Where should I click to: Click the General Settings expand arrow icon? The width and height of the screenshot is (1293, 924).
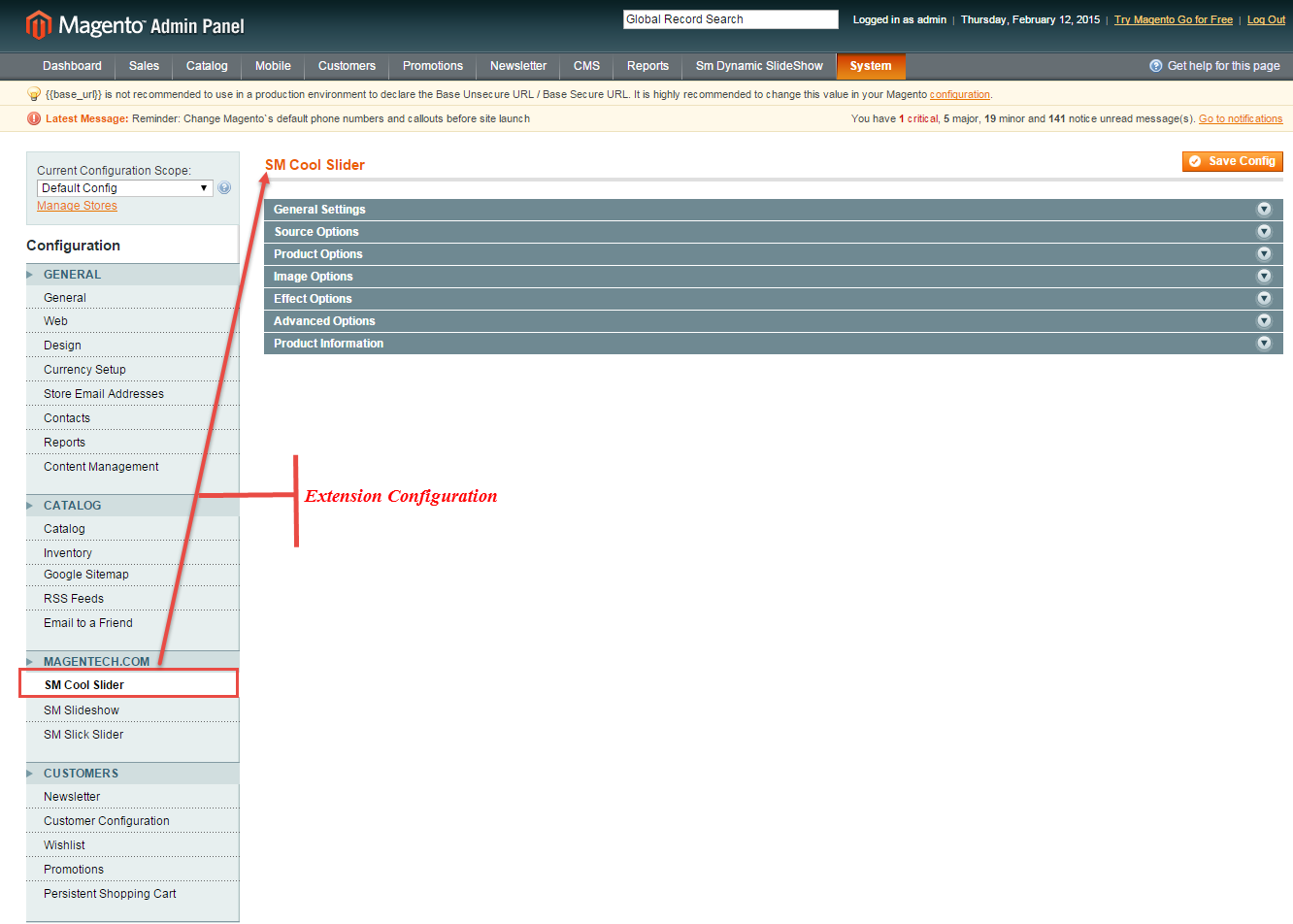pyautogui.click(x=1264, y=209)
